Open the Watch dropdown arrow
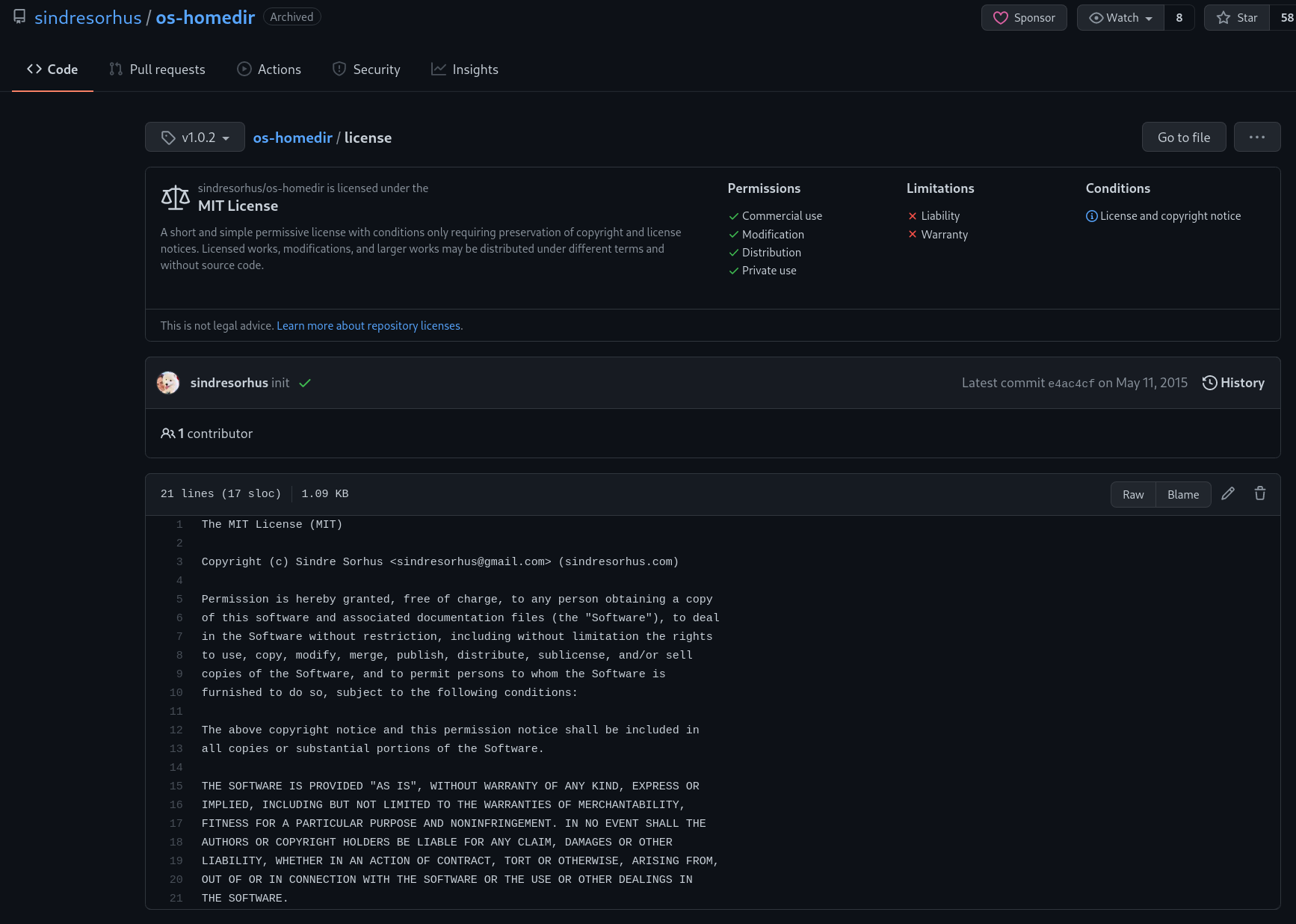The image size is (1296, 924). (1150, 17)
